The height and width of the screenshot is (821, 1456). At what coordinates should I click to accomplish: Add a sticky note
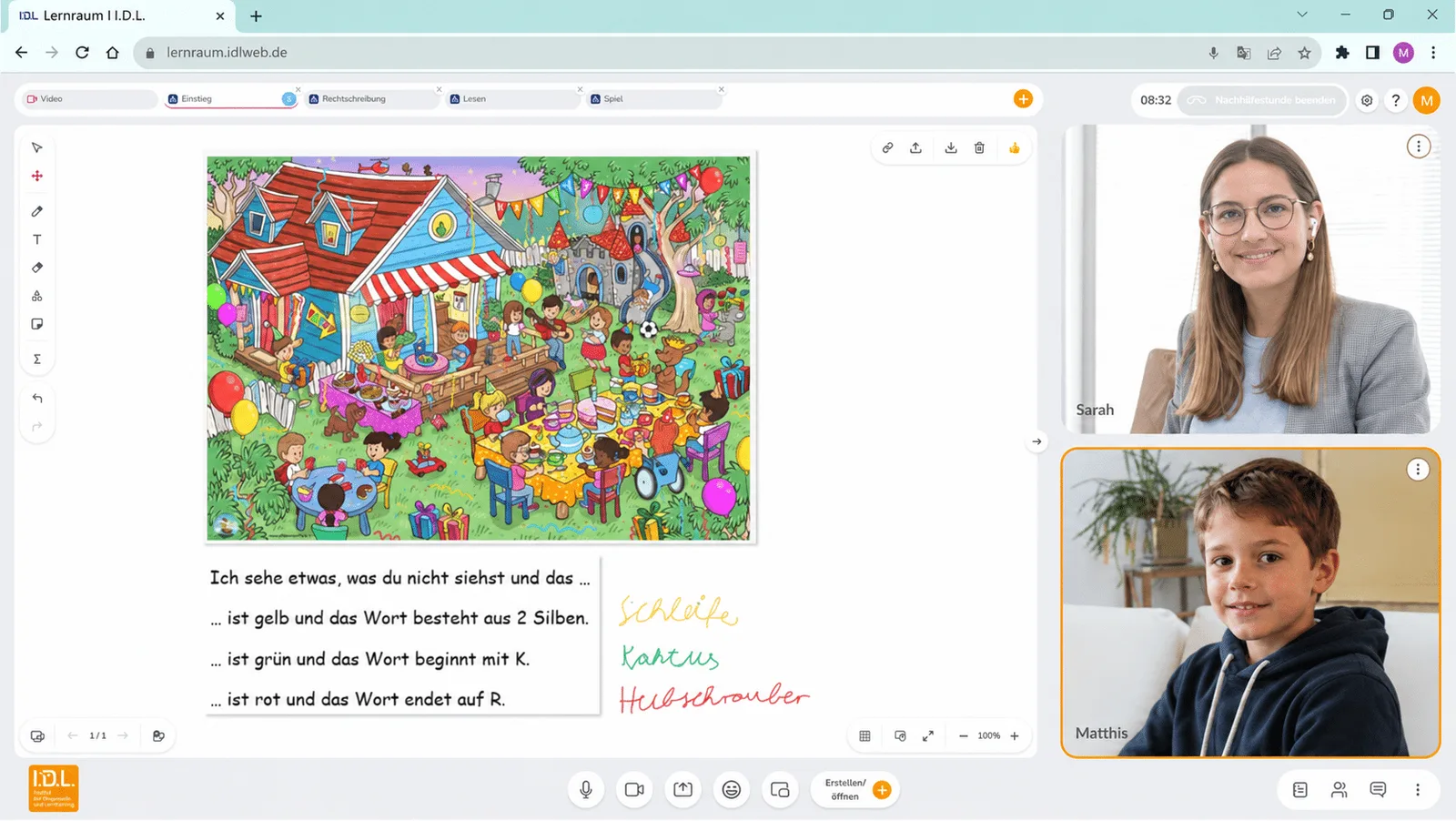pyautogui.click(x=37, y=324)
